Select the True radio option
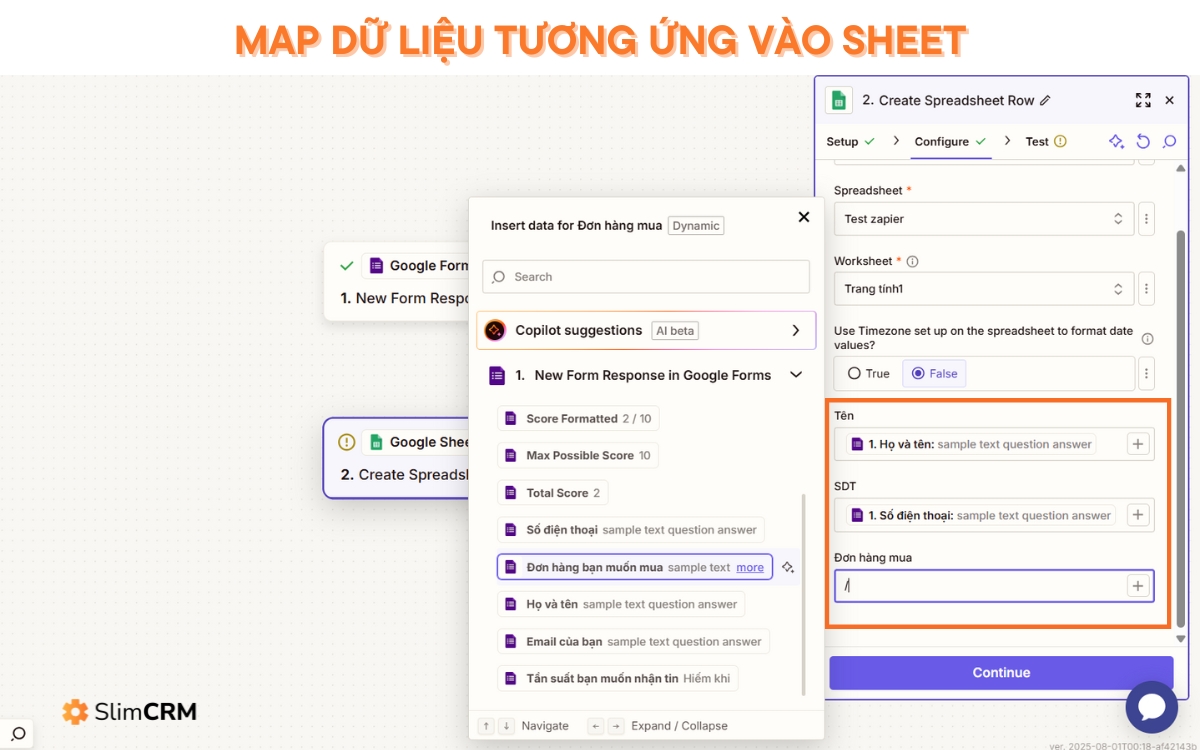The height and width of the screenshot is (750, 1200). (x=868, y=373)
